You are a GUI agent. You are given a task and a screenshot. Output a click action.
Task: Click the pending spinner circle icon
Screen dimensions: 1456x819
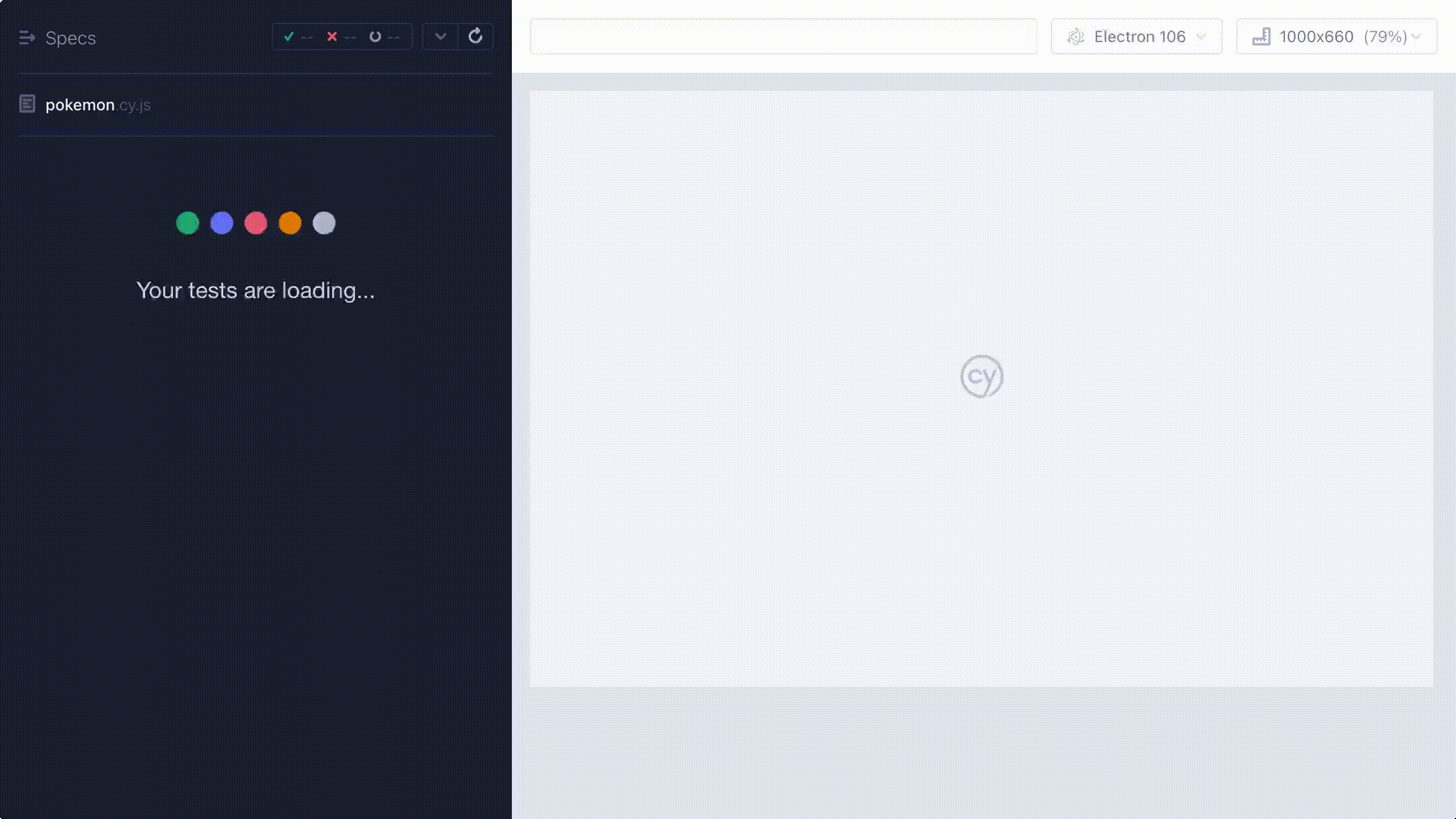point(375,37)
